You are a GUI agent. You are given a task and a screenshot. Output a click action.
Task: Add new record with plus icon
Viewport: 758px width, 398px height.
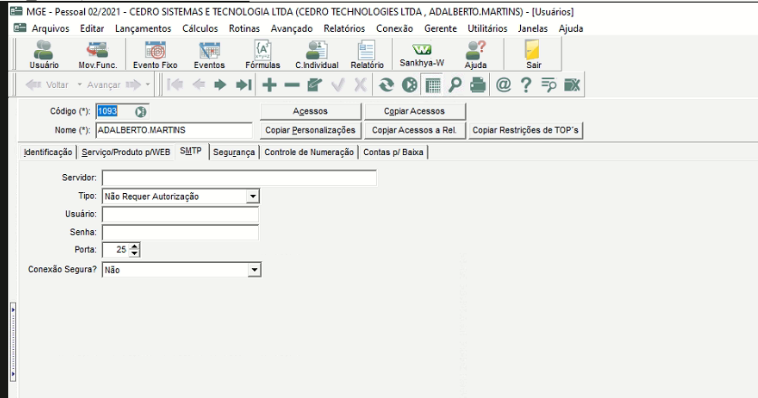point(269,85)
